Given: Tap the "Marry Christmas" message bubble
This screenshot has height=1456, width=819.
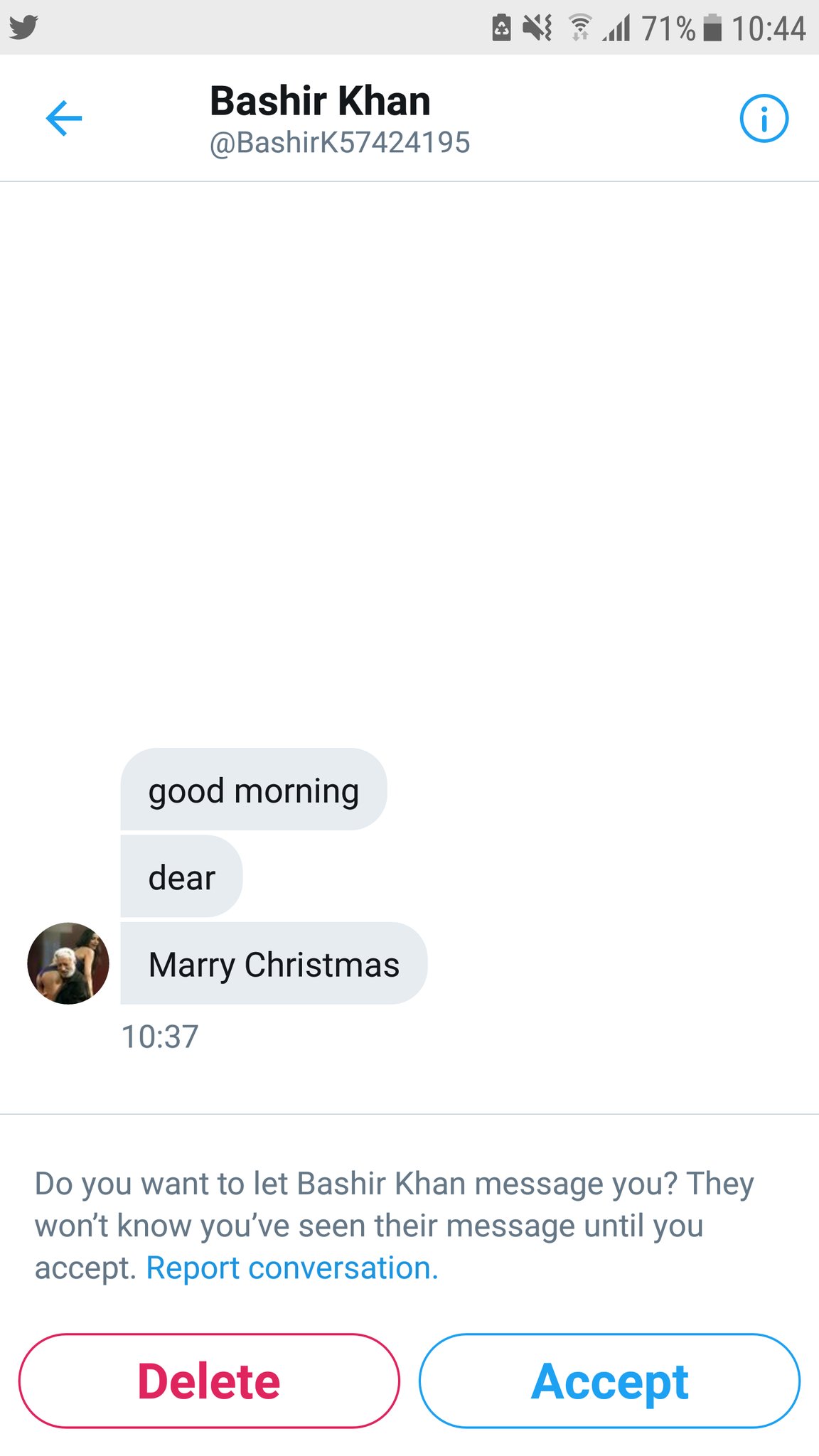Looking at the screenshot, I should [x=274, y=963].
